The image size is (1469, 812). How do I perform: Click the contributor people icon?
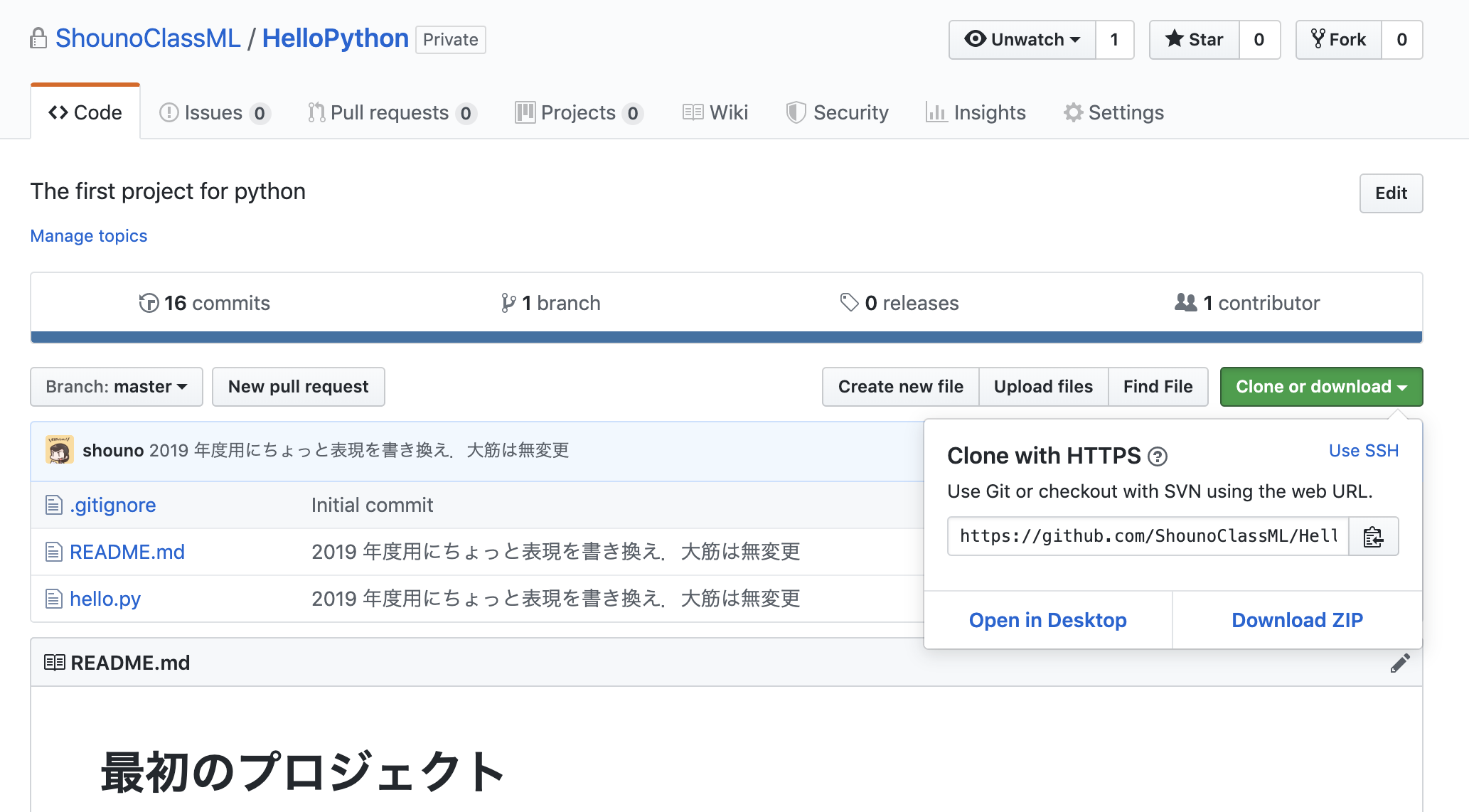(1185, 302)
